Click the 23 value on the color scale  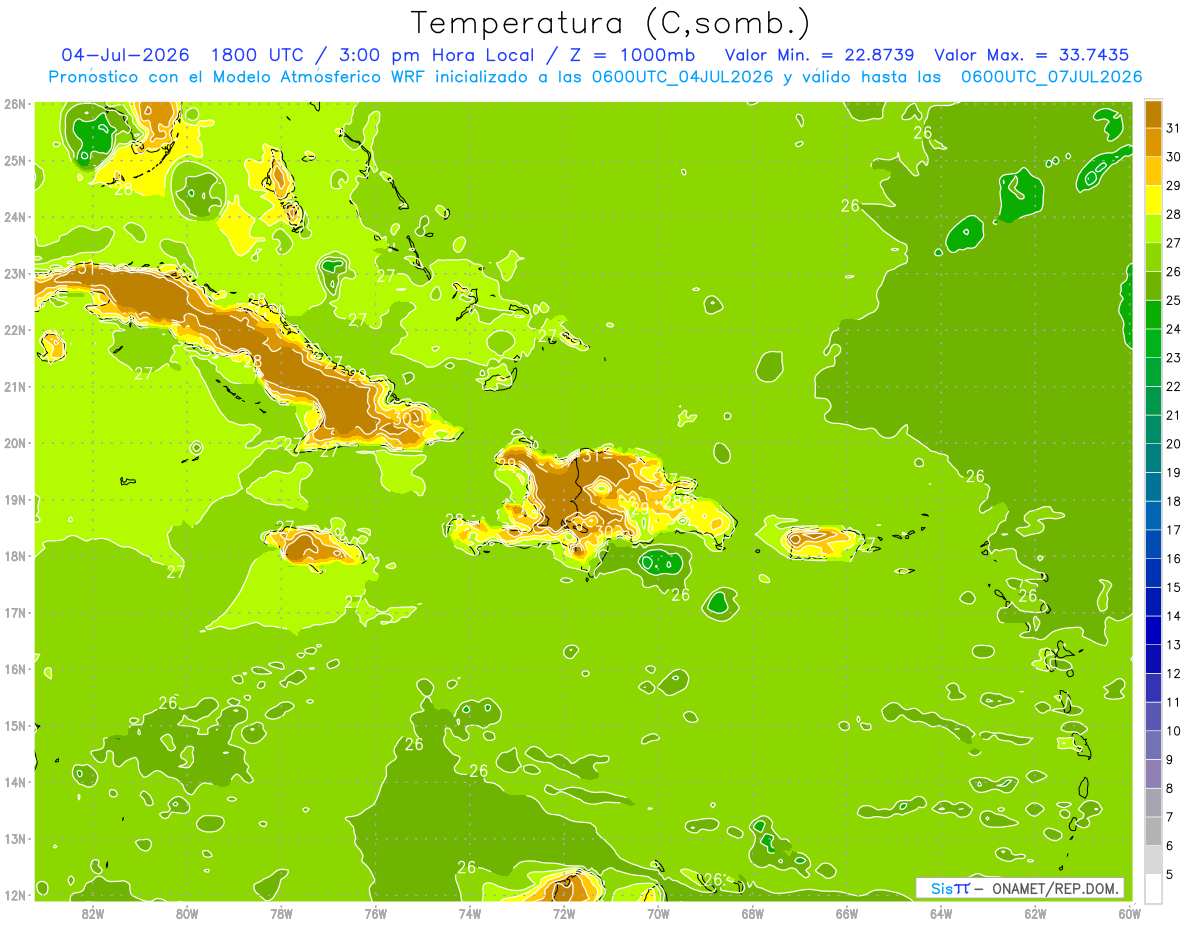[1174, 357]
